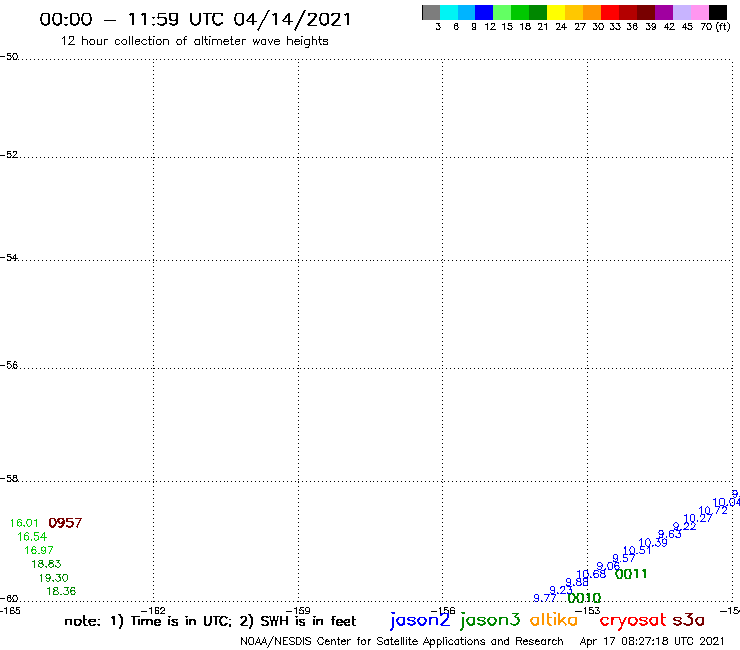Image resolution: width=740 pixels, height=650 pixels.
Task: Select the yellow swatch in the wave height legend
Action: (556, 12)
